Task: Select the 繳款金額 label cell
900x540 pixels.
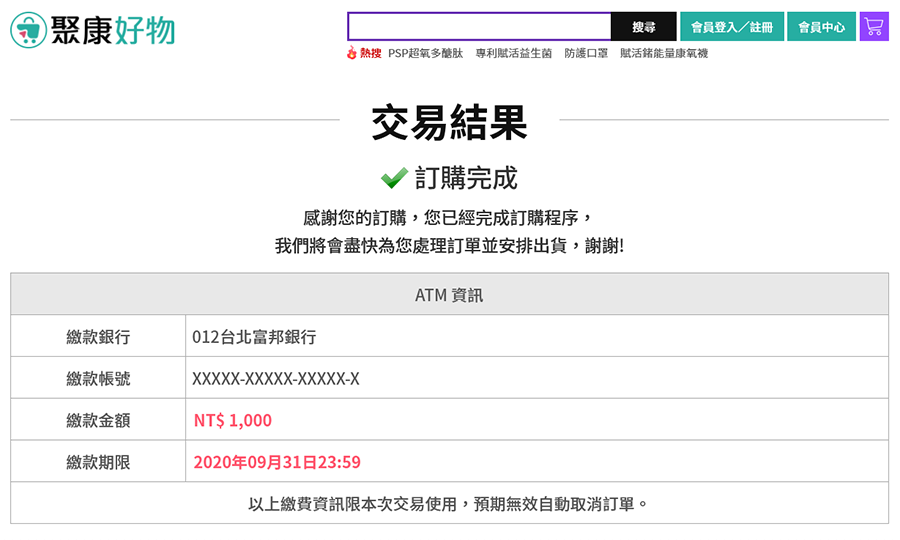Action: [x=98, y=421]
